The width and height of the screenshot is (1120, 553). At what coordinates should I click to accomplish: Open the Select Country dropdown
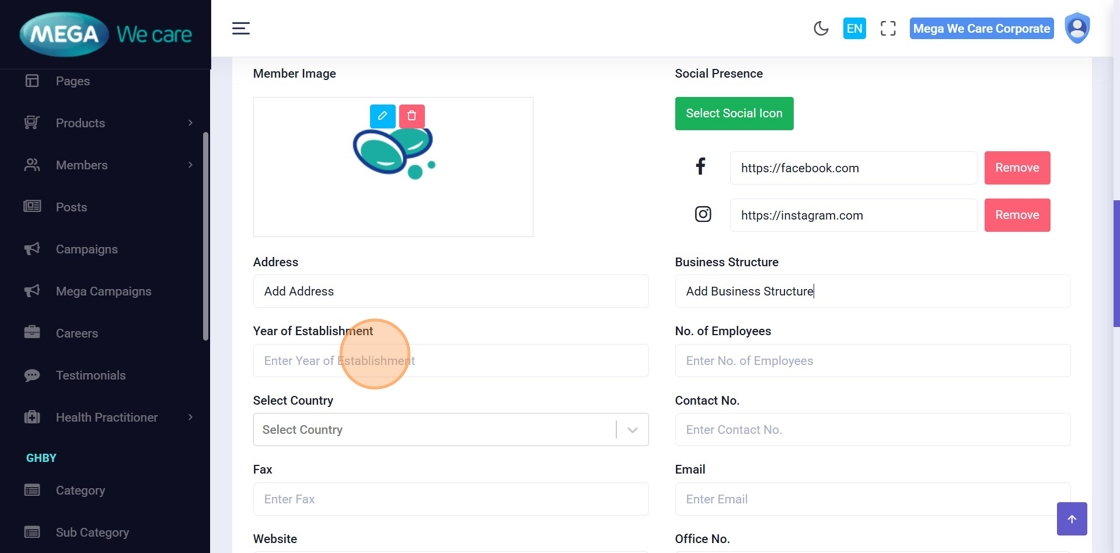click(450, 430)
